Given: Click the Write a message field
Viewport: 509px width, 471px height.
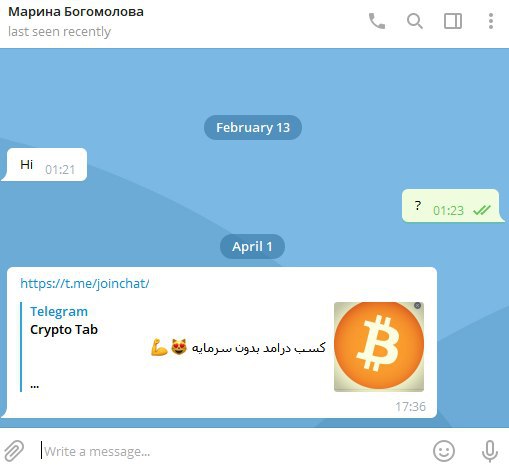Looking at the screenshot, I should (x=230, y=451).
